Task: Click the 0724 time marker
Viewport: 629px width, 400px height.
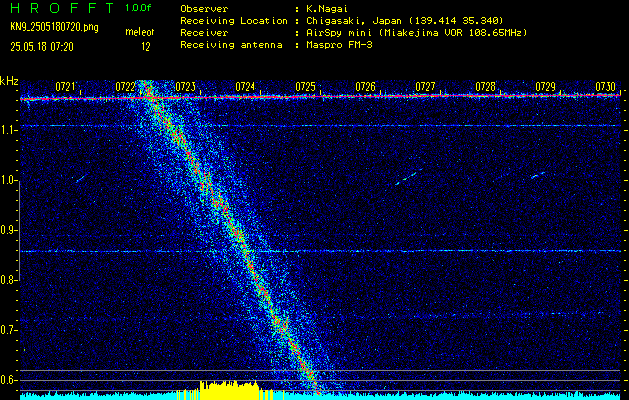Action: coord(246,87)
